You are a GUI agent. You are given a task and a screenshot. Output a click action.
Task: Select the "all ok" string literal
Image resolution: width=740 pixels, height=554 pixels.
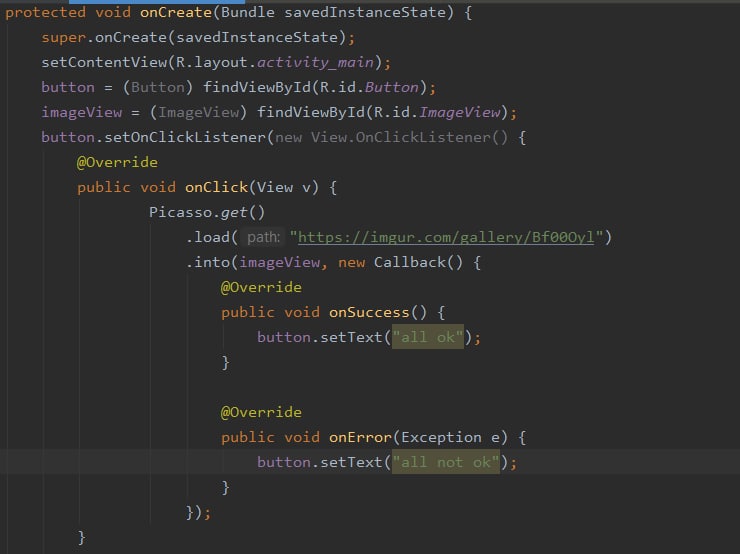[428, 337]
